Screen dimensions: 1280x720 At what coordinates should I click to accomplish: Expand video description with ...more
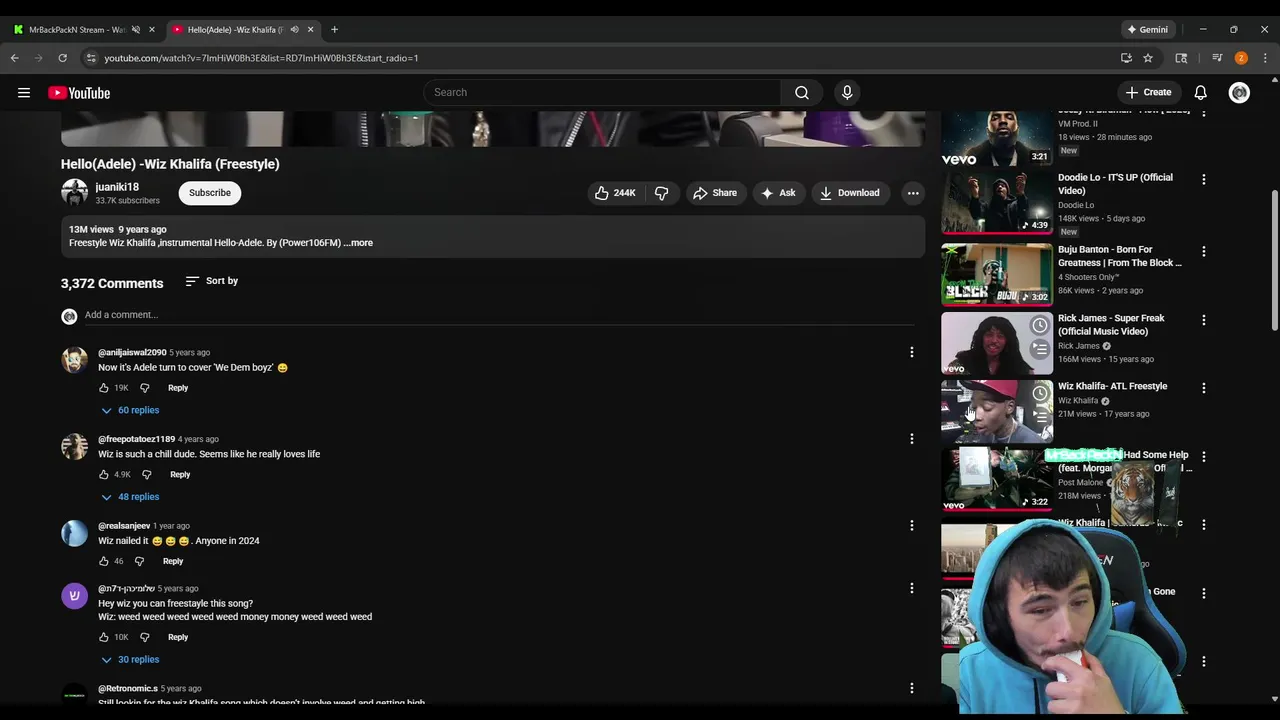pos(358,243)
